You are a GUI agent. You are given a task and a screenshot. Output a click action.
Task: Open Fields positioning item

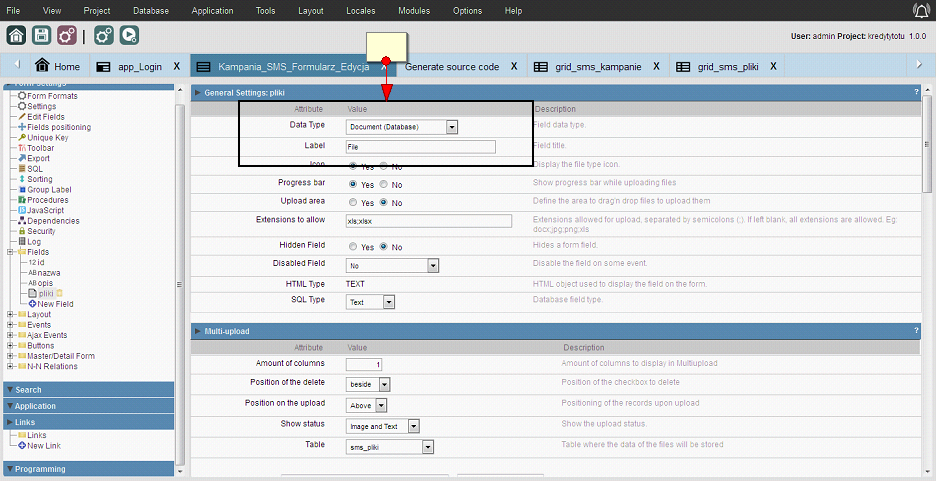[x=58, y=127]
